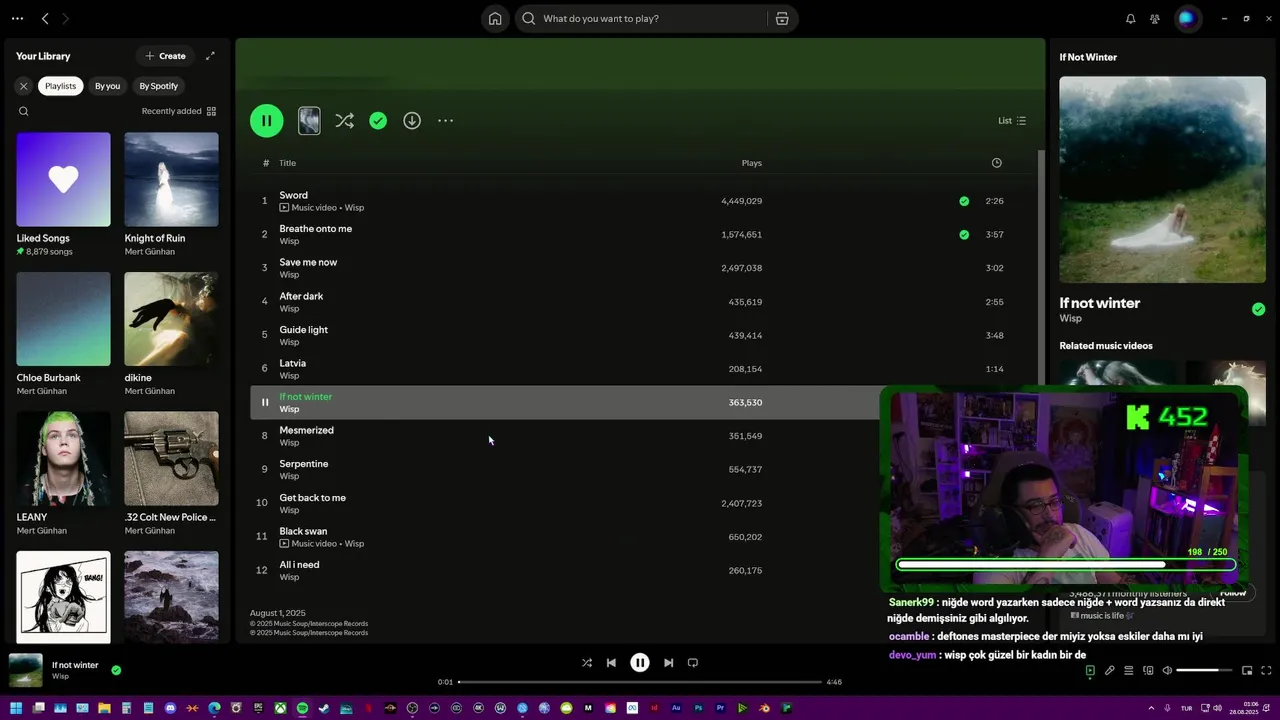Open the LEANY playlist
This screenshot has width=1280, height=720.
(x=63, y=474)
